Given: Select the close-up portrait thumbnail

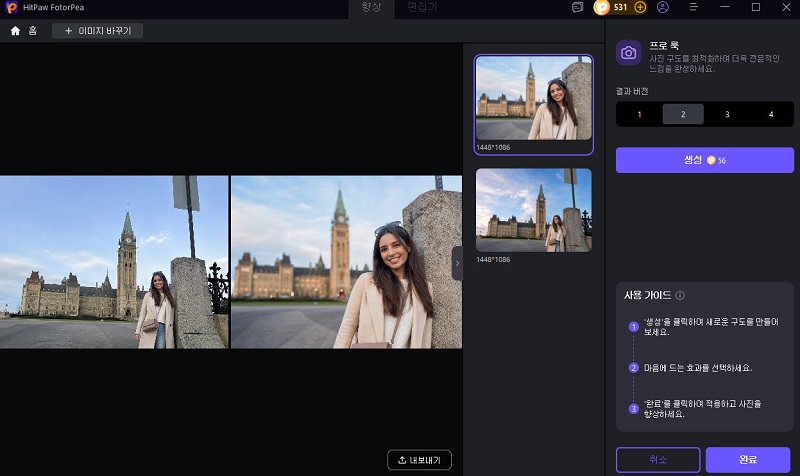Looking at the screenshot, I should [534, 98].
